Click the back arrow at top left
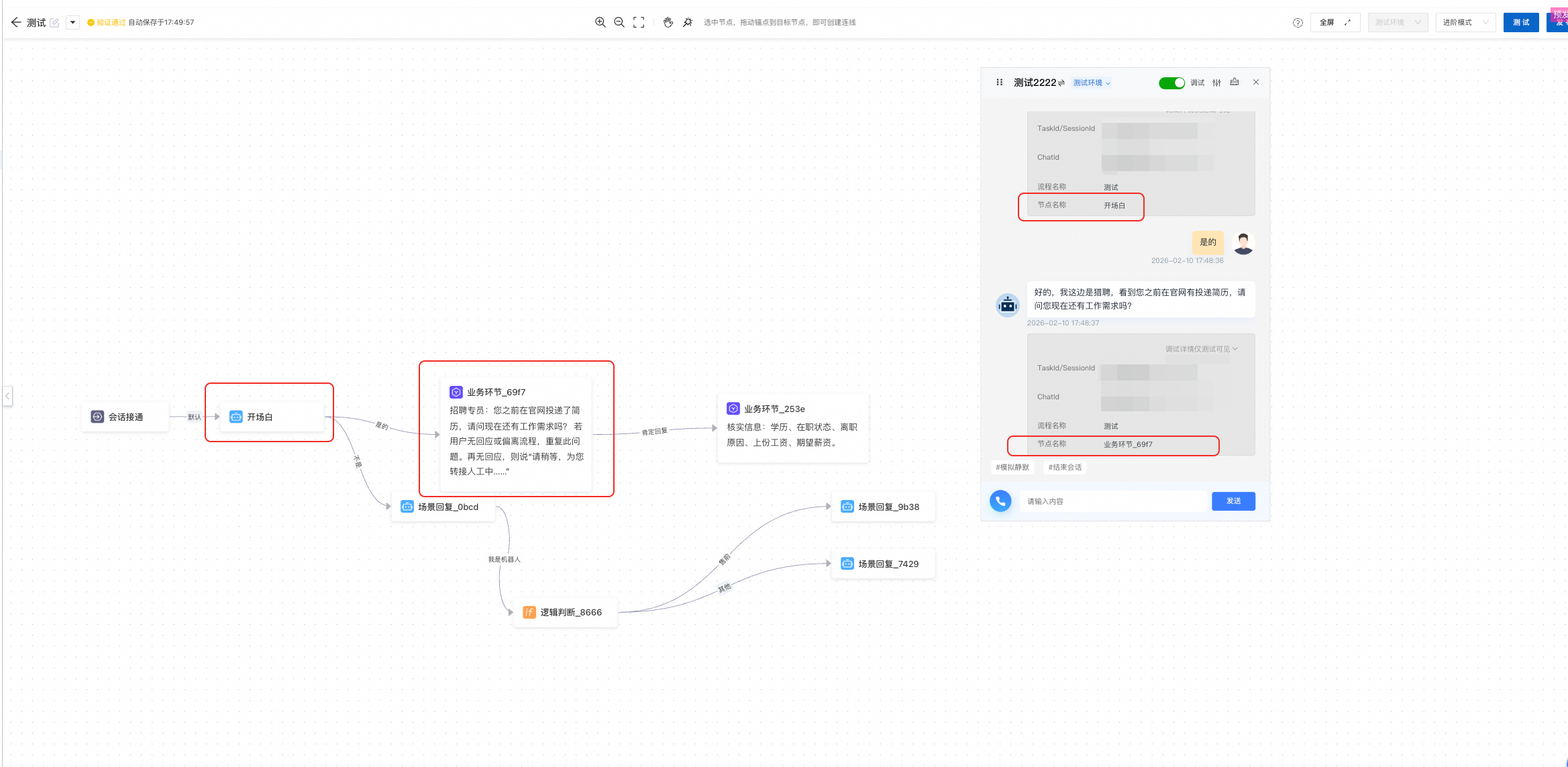This screenshot has height=767, width=1568. (16, 22)
